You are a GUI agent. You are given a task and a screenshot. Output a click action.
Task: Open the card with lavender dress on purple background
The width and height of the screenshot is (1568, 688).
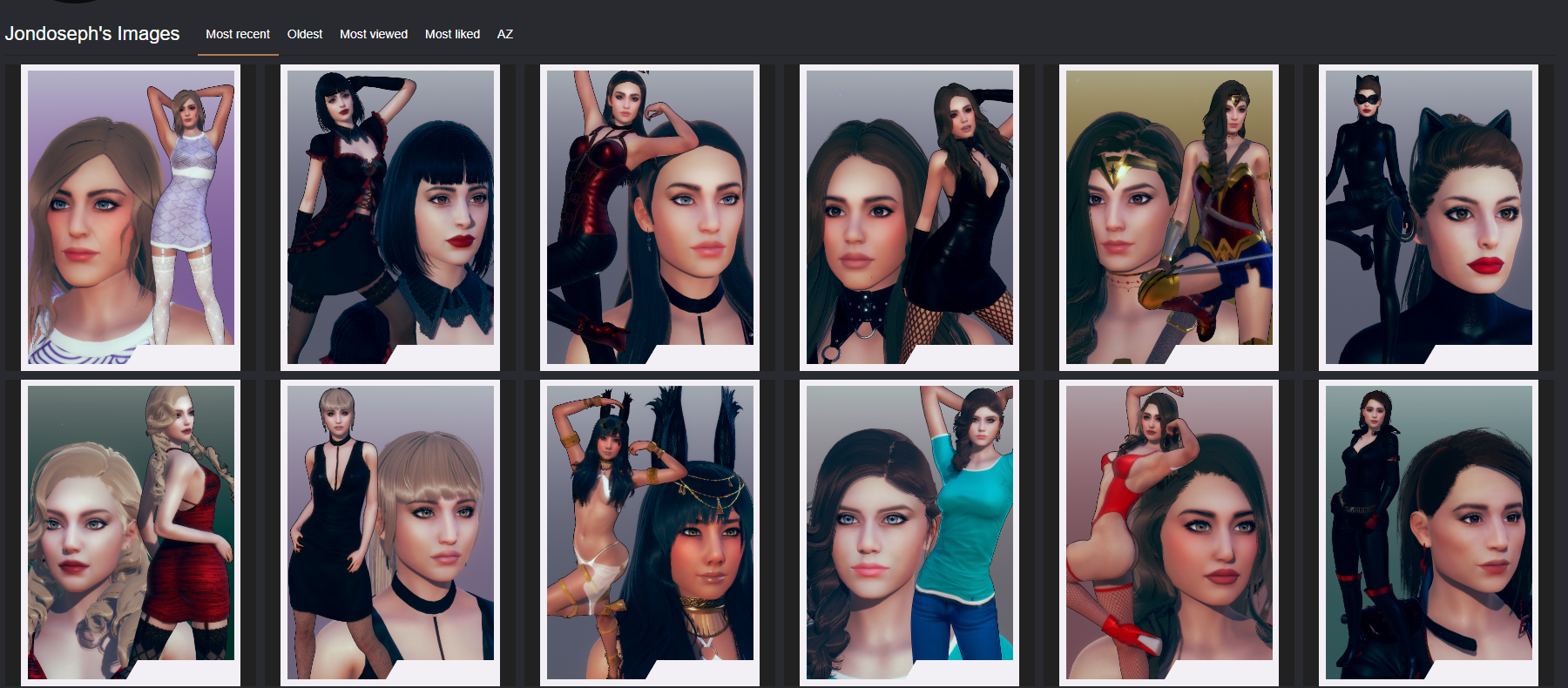131,218
